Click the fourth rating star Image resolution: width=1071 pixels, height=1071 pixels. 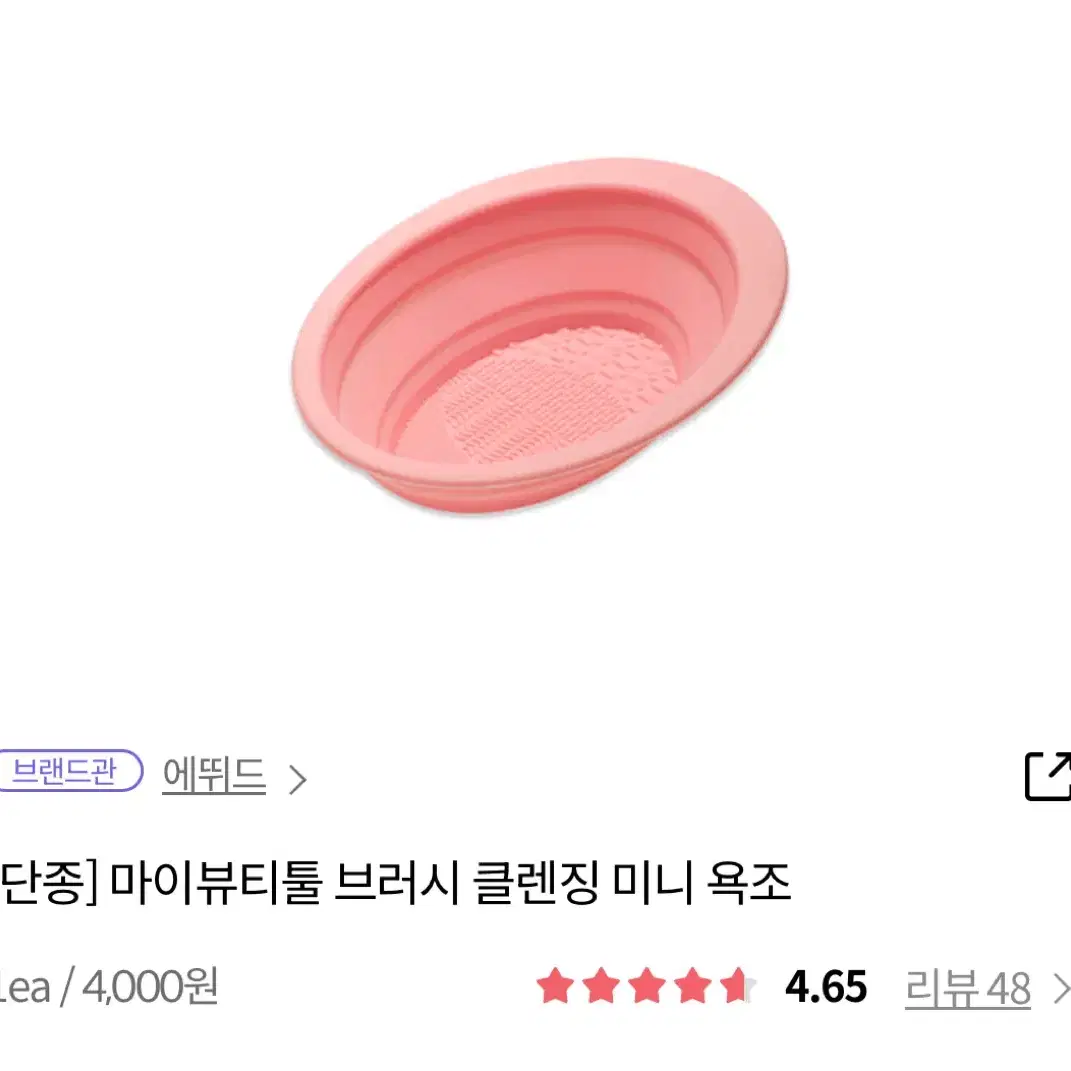pyautogui.click(x=693, y=986)
